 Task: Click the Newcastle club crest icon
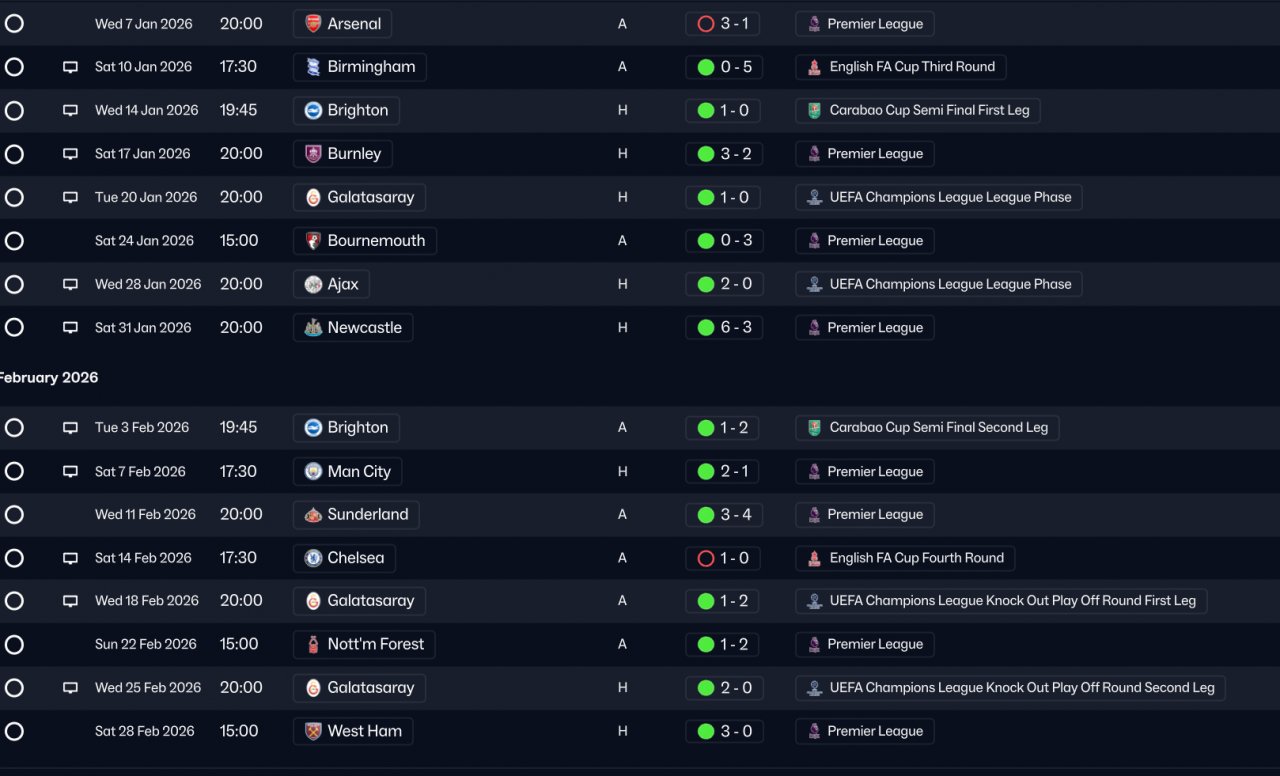(x=313, y=328)
